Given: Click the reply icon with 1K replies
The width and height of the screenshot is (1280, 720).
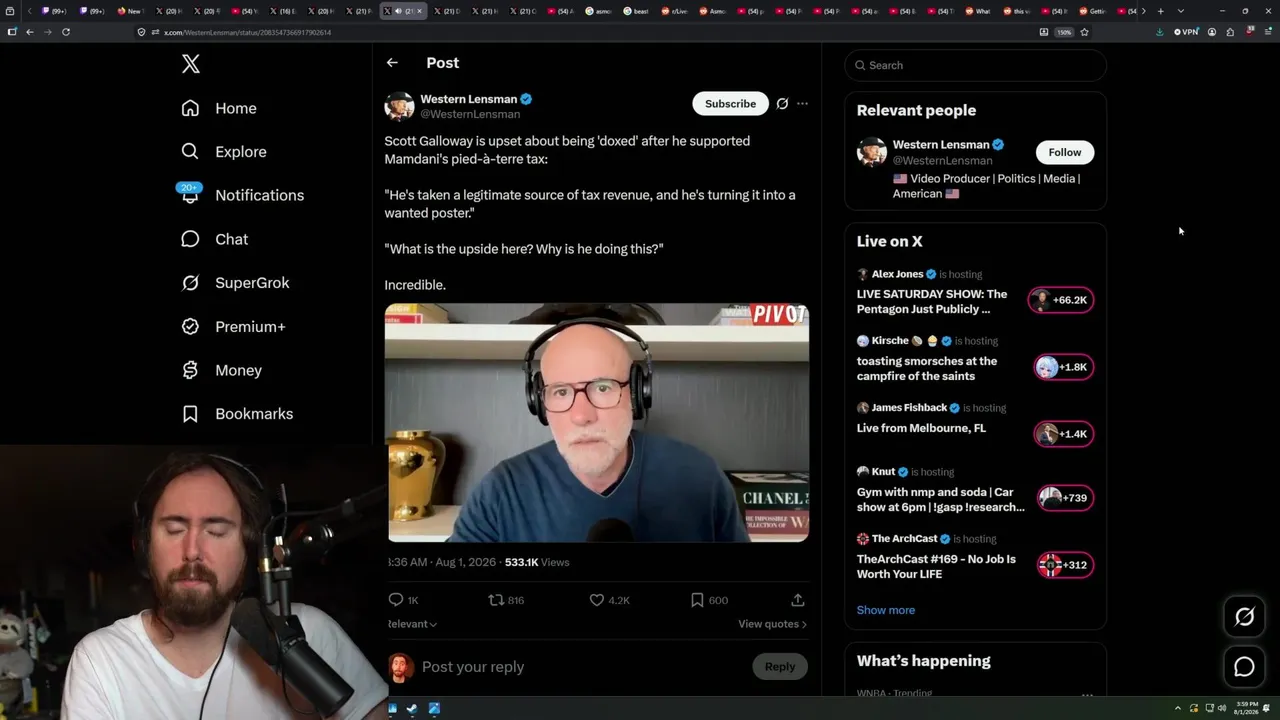Looking at the screenshot, I should (396, 600).
